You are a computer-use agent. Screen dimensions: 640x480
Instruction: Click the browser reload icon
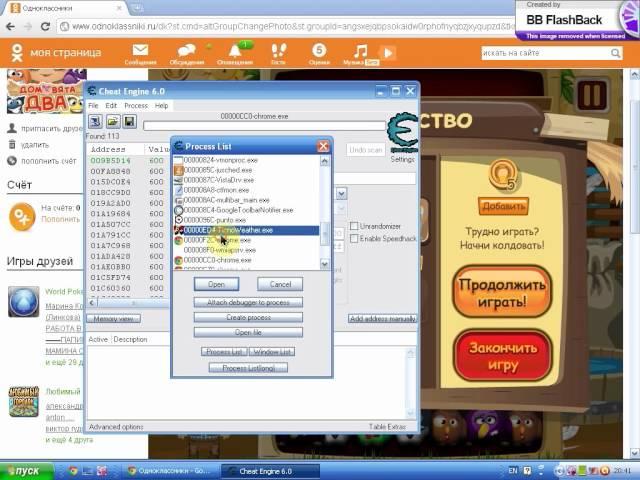(x=45, y=27)
